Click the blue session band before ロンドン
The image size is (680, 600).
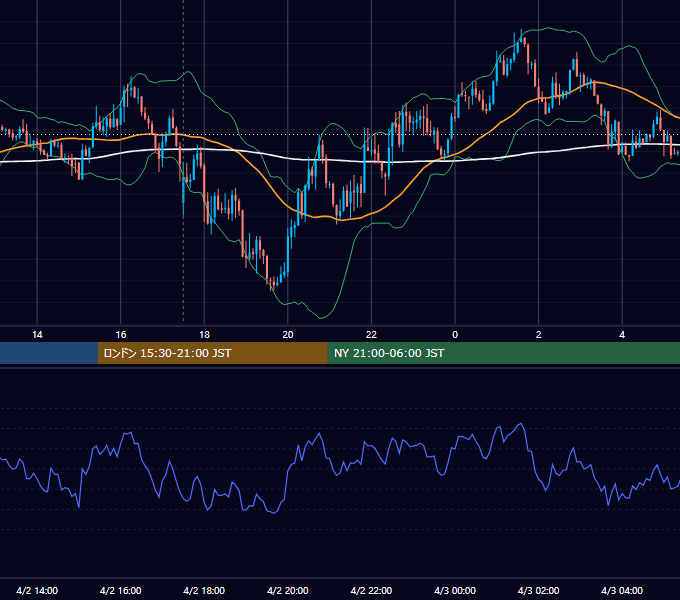tap(49, 353)
